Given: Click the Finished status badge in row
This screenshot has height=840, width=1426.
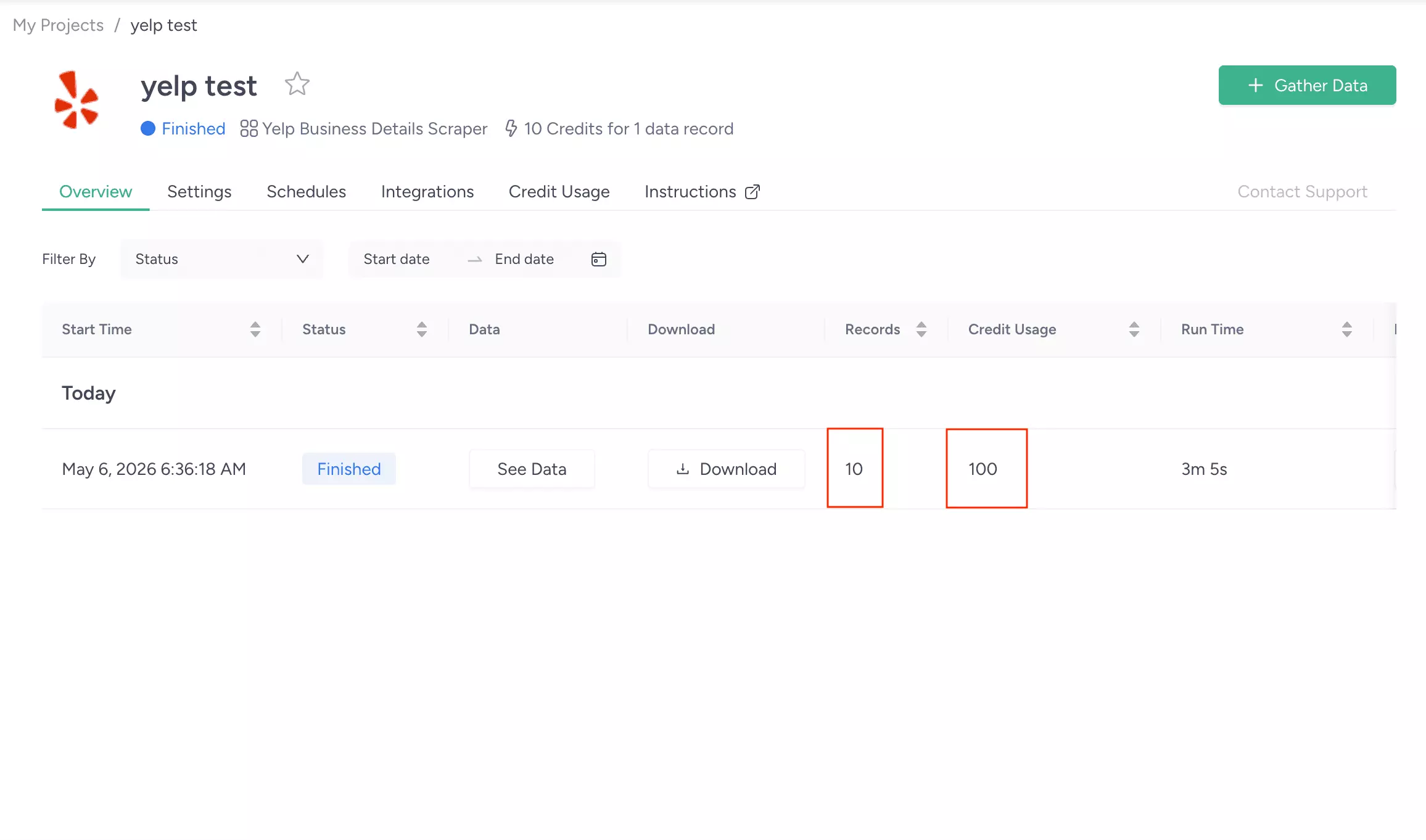Looking at the screenshot, I should click(x=348, y=469).
